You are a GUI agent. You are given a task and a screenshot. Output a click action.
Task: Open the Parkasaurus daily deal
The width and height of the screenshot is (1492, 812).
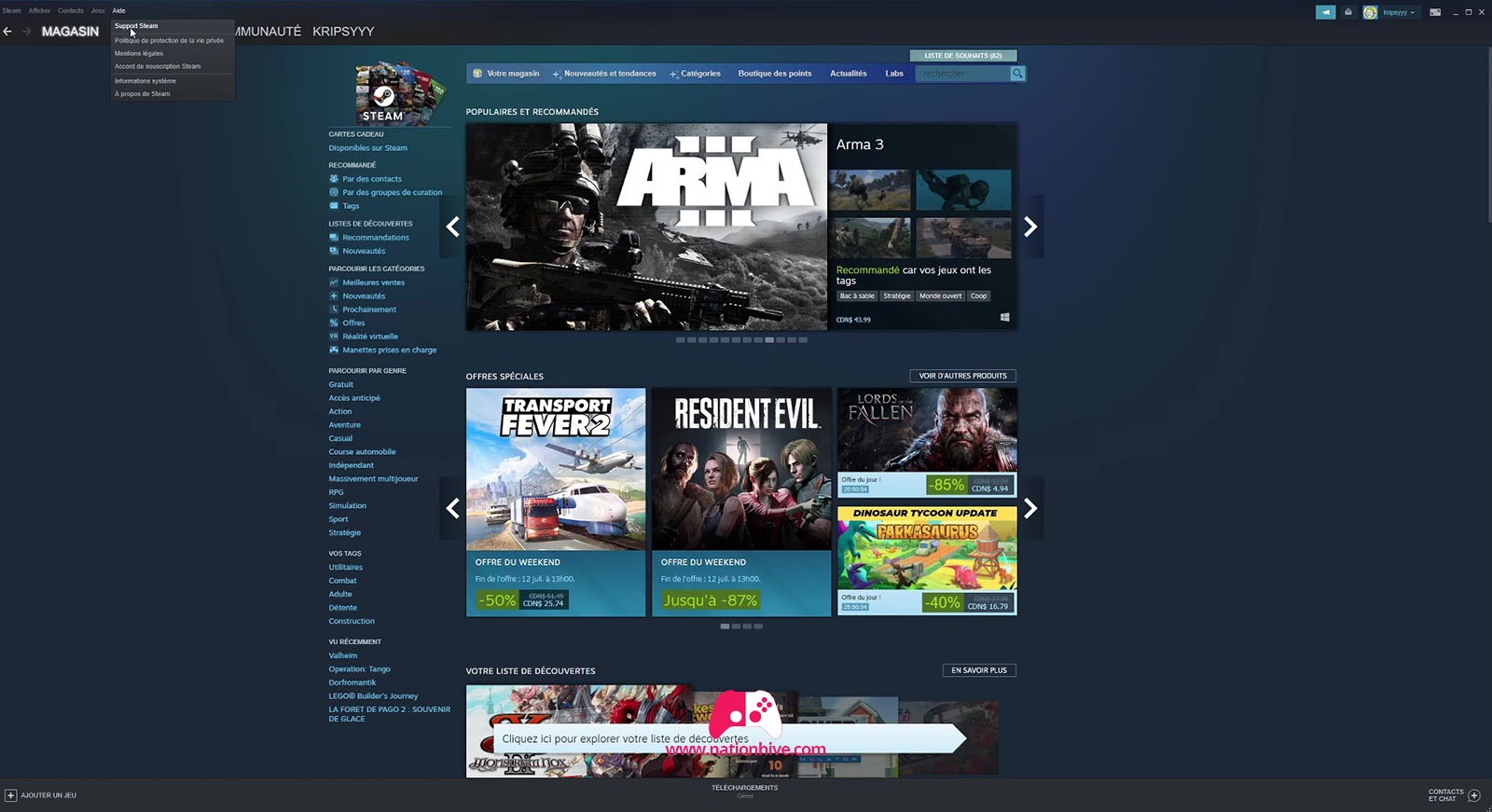[927, 560]
